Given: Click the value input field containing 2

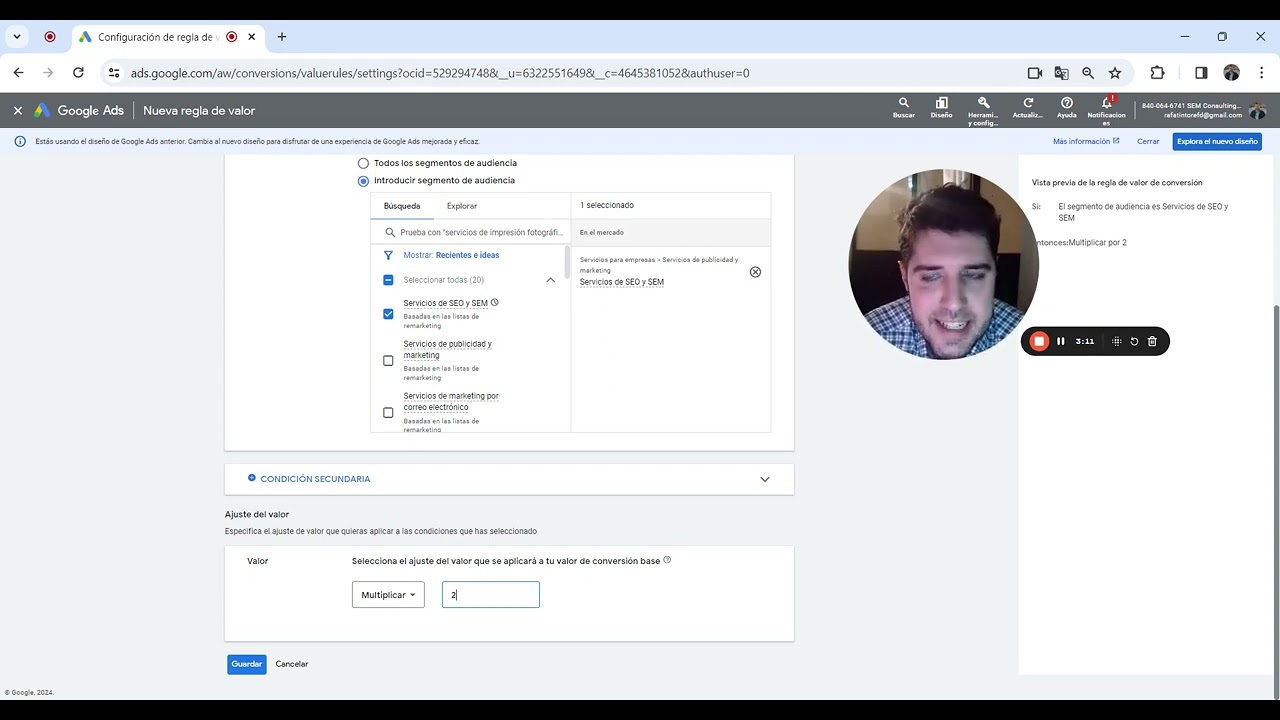Looking at the screenshot, I should pos(491,595).
